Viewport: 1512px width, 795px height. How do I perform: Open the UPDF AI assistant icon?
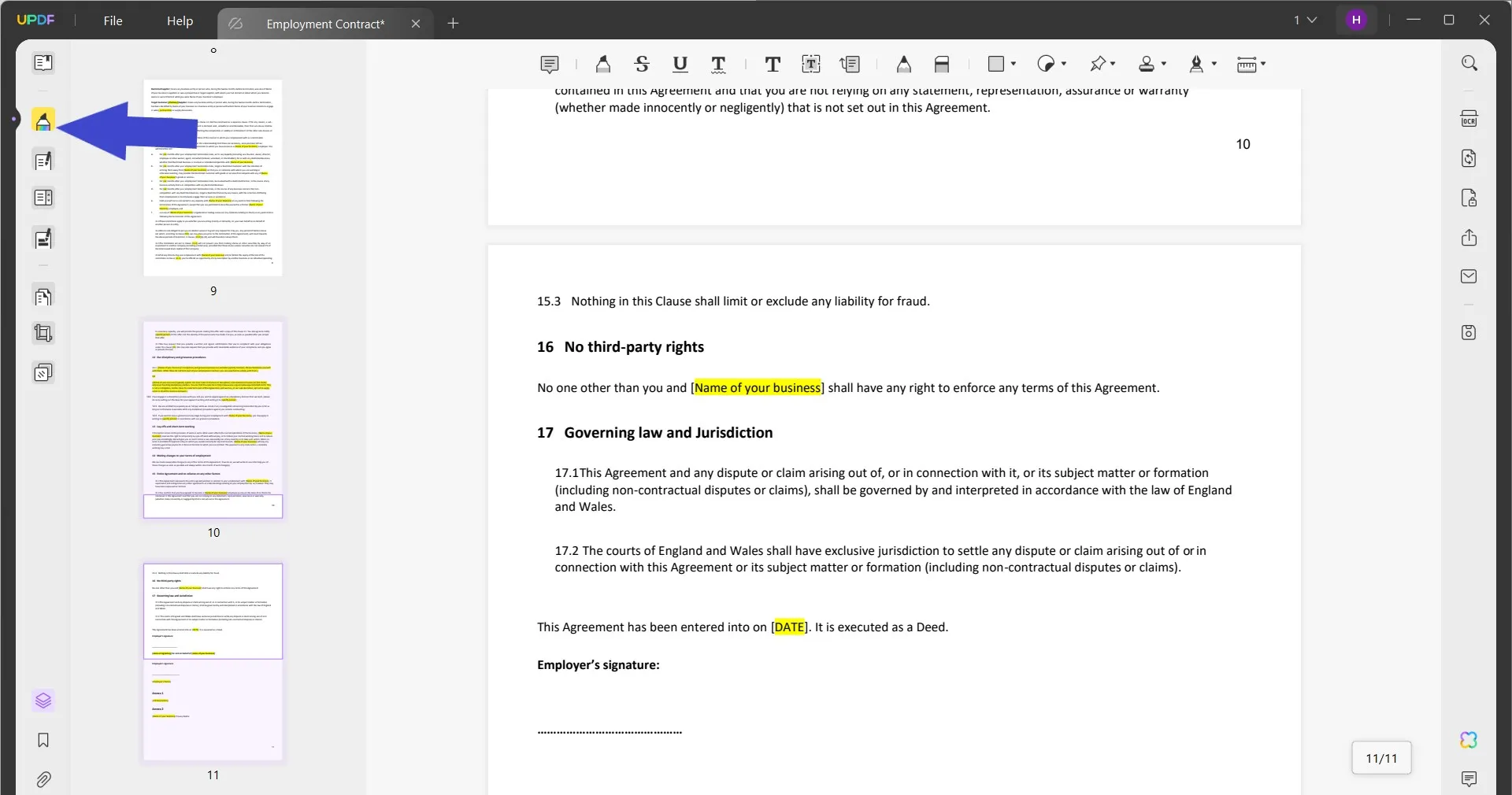point(1469,740)
